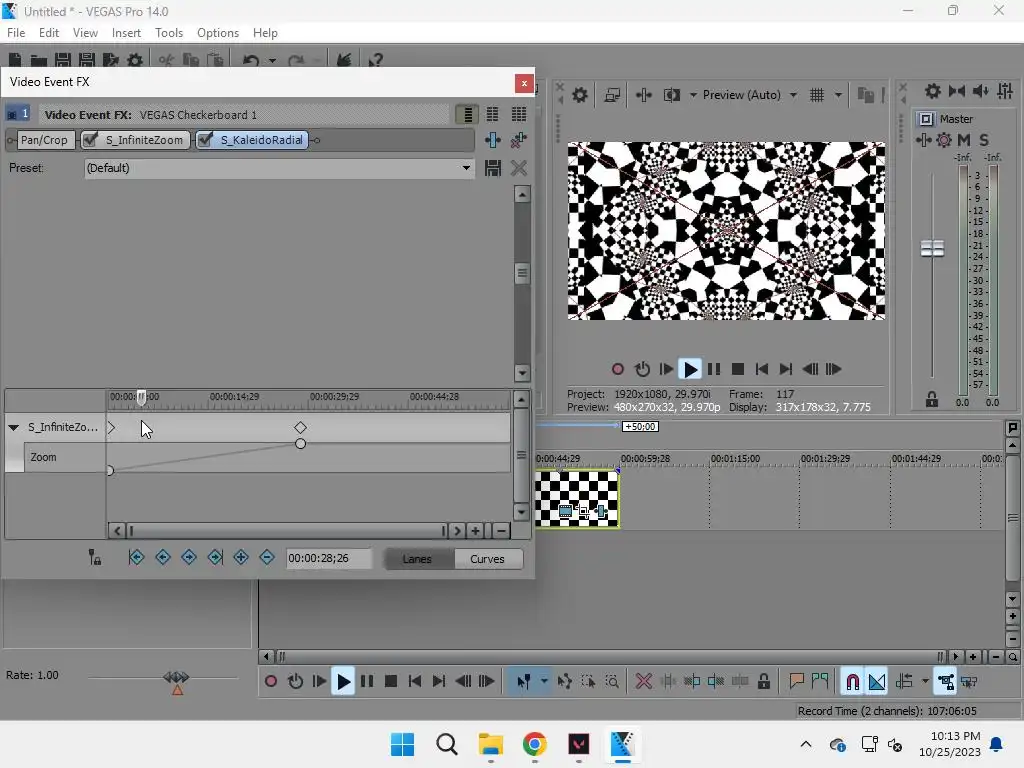Copy the preview snapshot to clipboard
1024x768 pixels.
(x=865, y=95)
